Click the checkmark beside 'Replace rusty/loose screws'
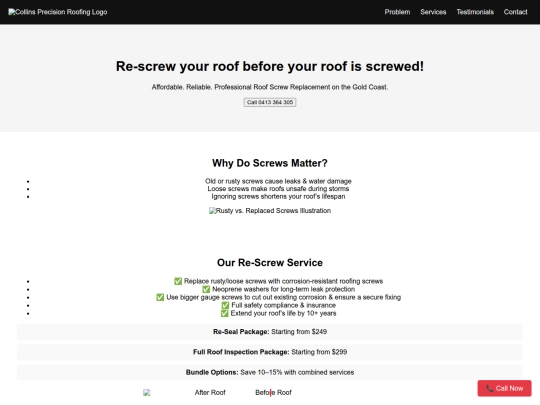 click(x=178, y=281)
